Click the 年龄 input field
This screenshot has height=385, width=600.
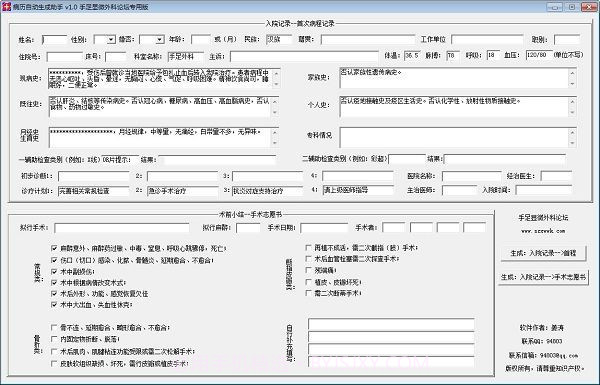(x=201, y=39)
